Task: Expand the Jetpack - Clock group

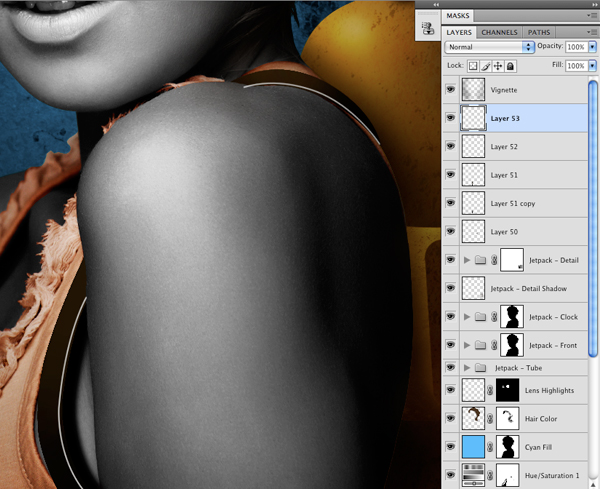Action: 467,316
